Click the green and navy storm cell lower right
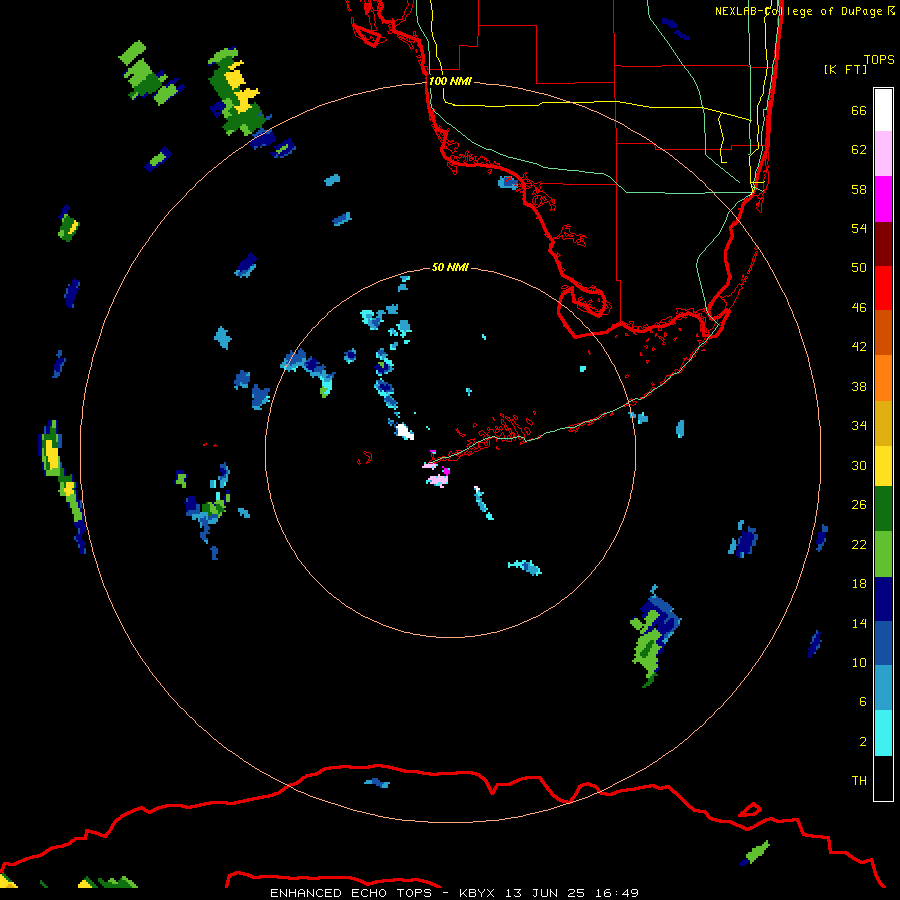Viewport: 900px width, 900px height. pos(655,636)
